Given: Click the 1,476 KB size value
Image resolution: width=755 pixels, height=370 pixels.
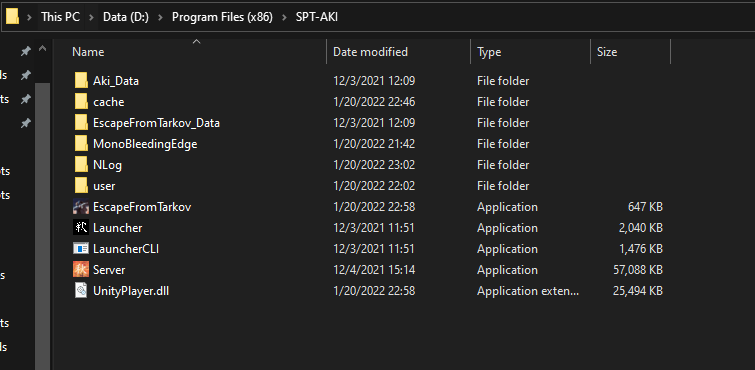Looking at the screenshot, I should click(x=641, y=249).
